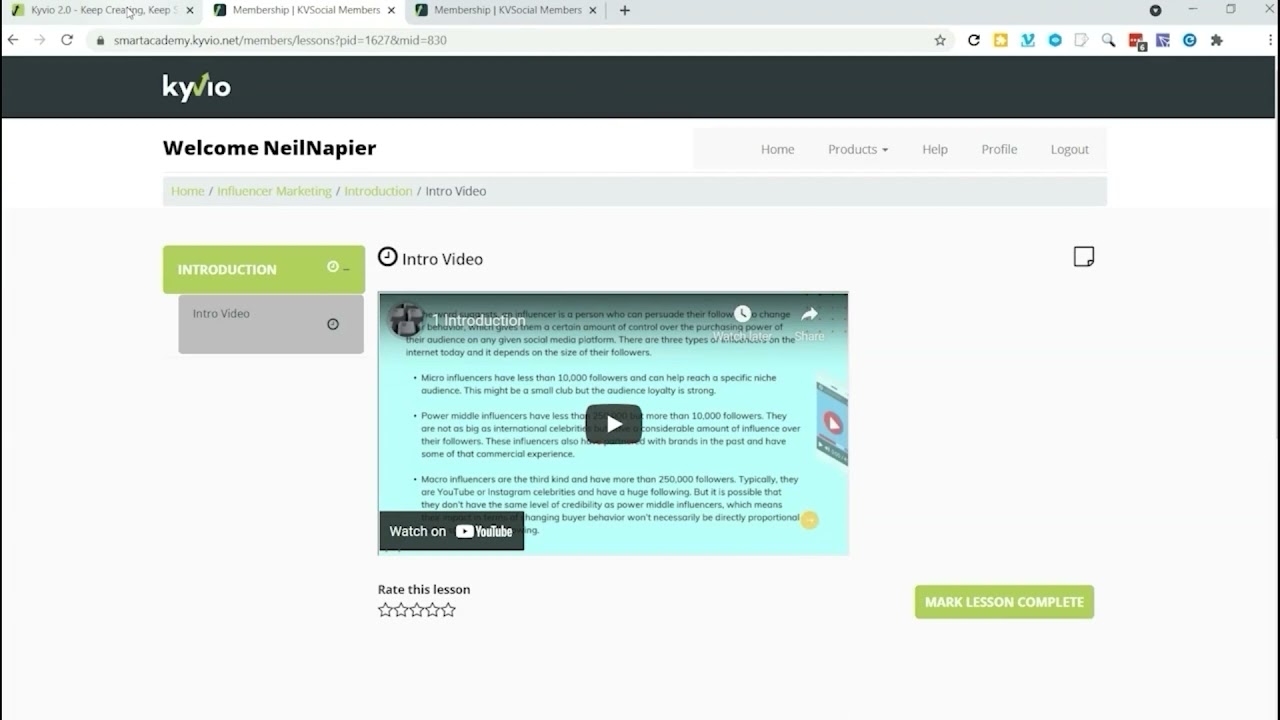Open a new browser tab
Viewport: 1280px width, 720px height.
(625, 11)
